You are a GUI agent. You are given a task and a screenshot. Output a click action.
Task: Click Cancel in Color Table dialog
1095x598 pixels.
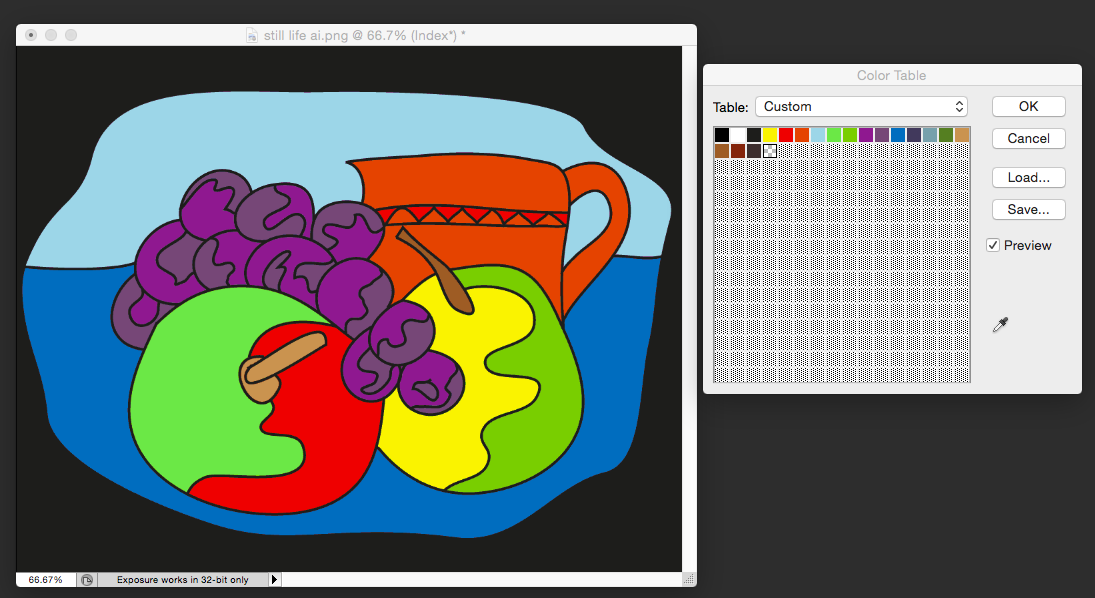[1029, 138]
